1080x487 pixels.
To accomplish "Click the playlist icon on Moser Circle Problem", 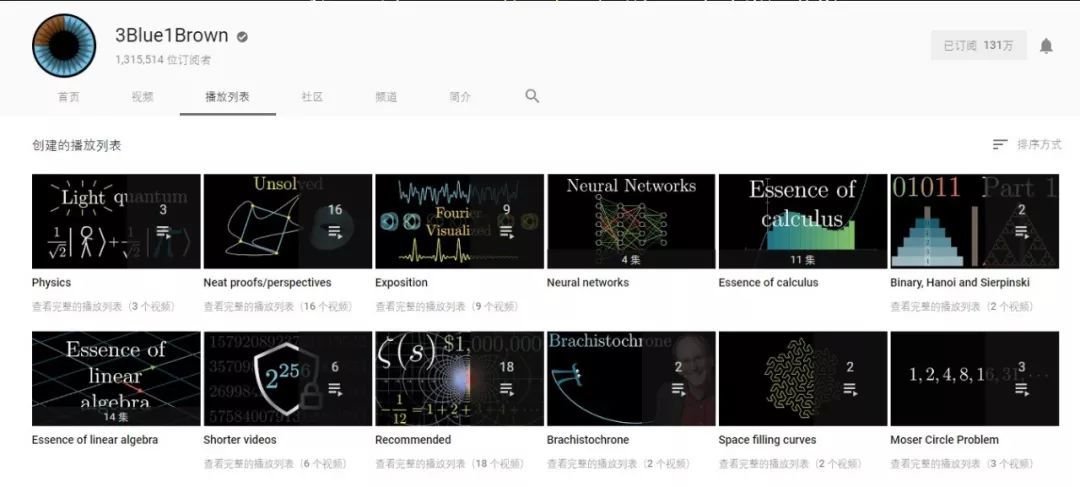I will click(x=1021, y=389).
